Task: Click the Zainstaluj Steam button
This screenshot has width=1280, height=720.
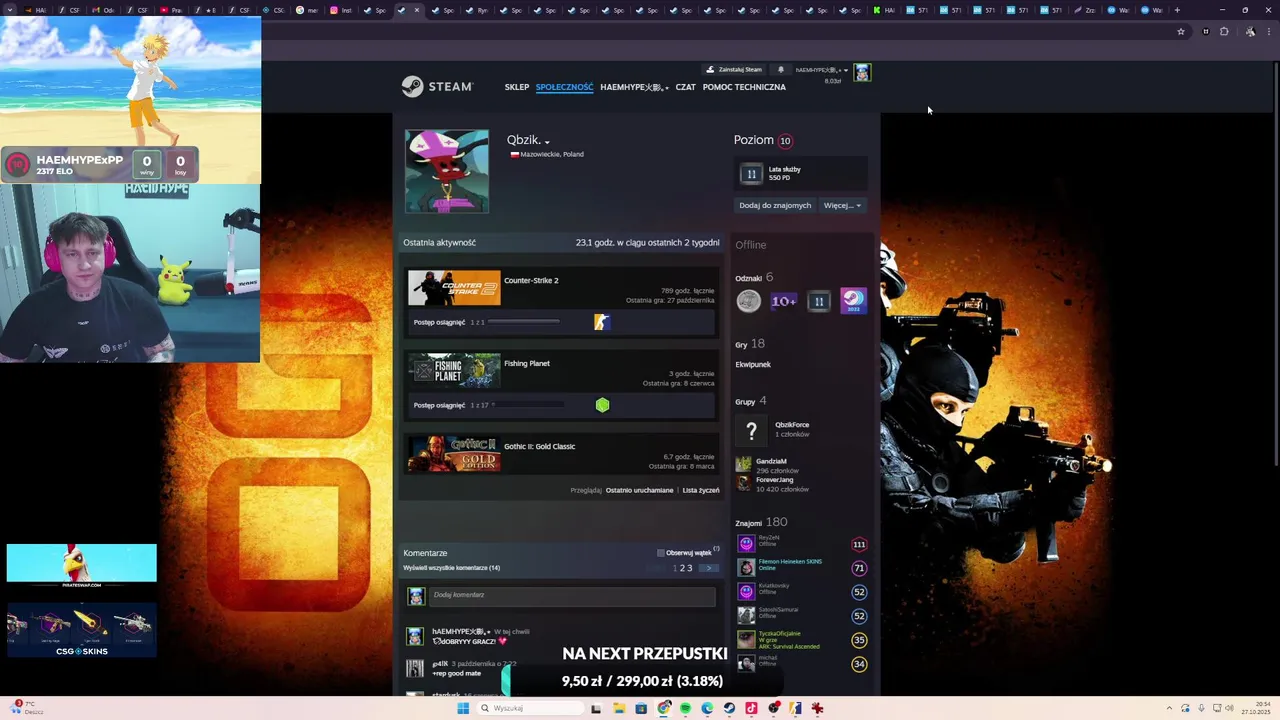Action: 734,70
